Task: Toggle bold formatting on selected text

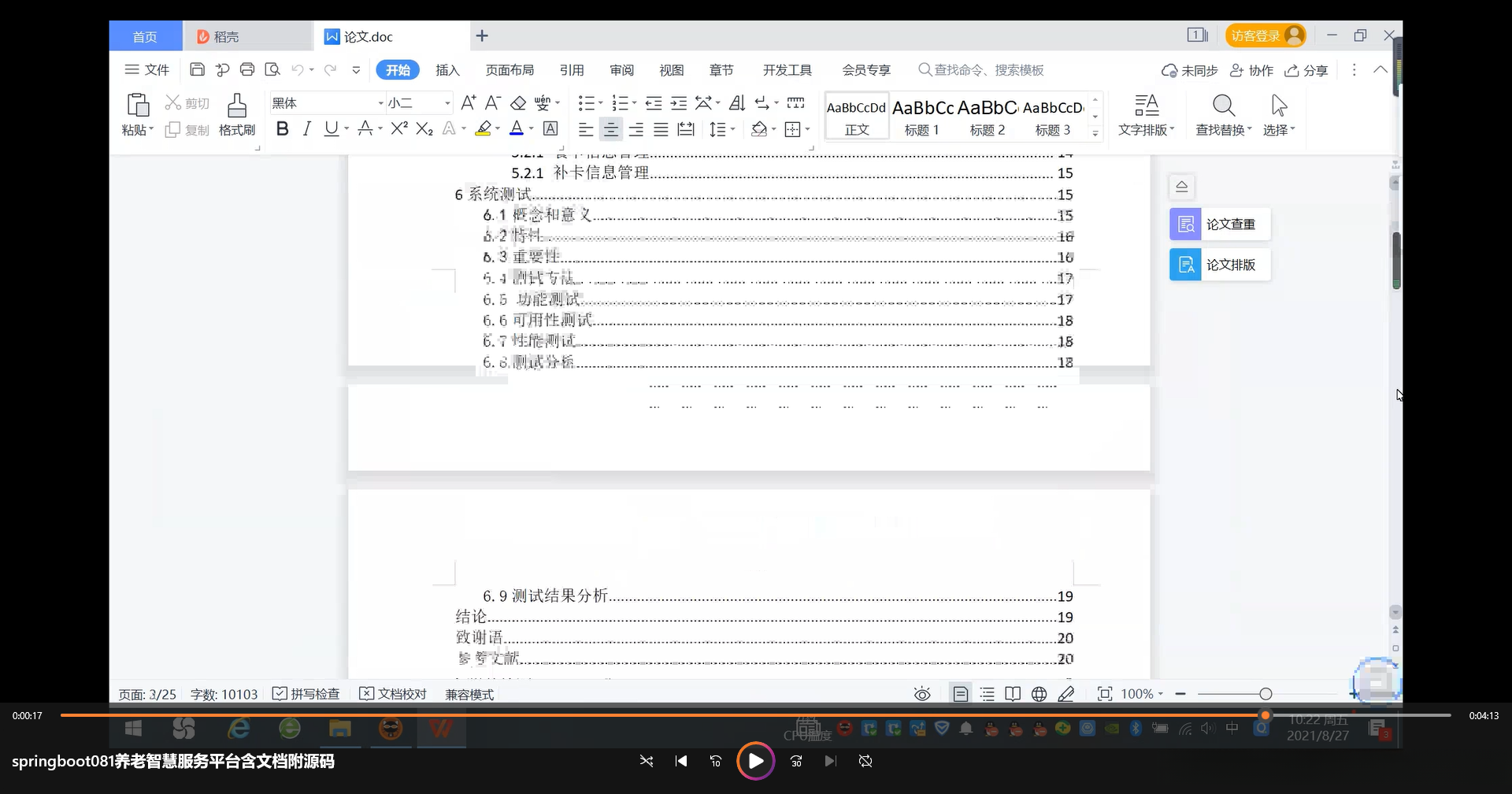Action: 282,128
